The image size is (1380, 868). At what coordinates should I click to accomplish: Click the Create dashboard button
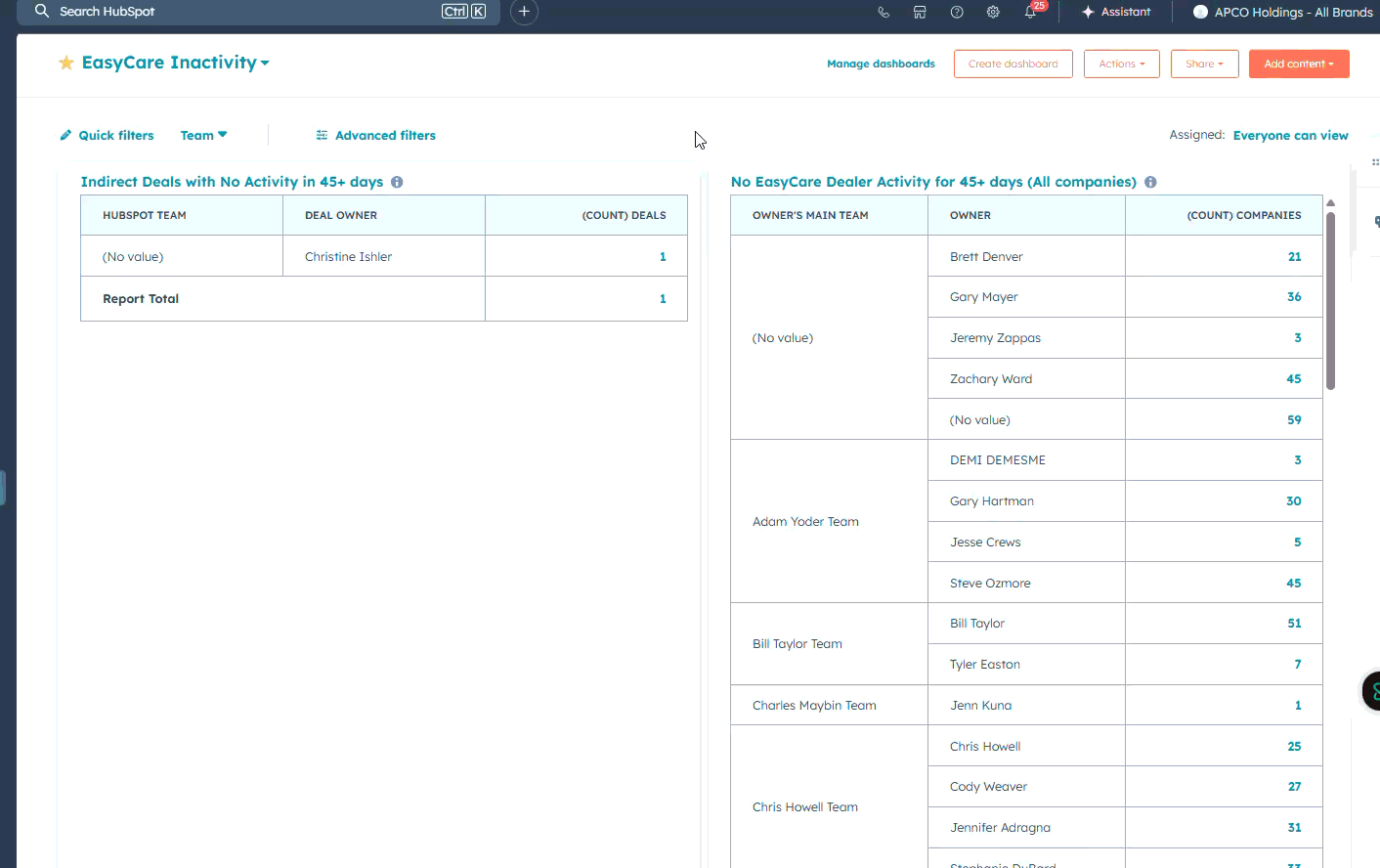pyautogui.click(x=1013, y=64)
